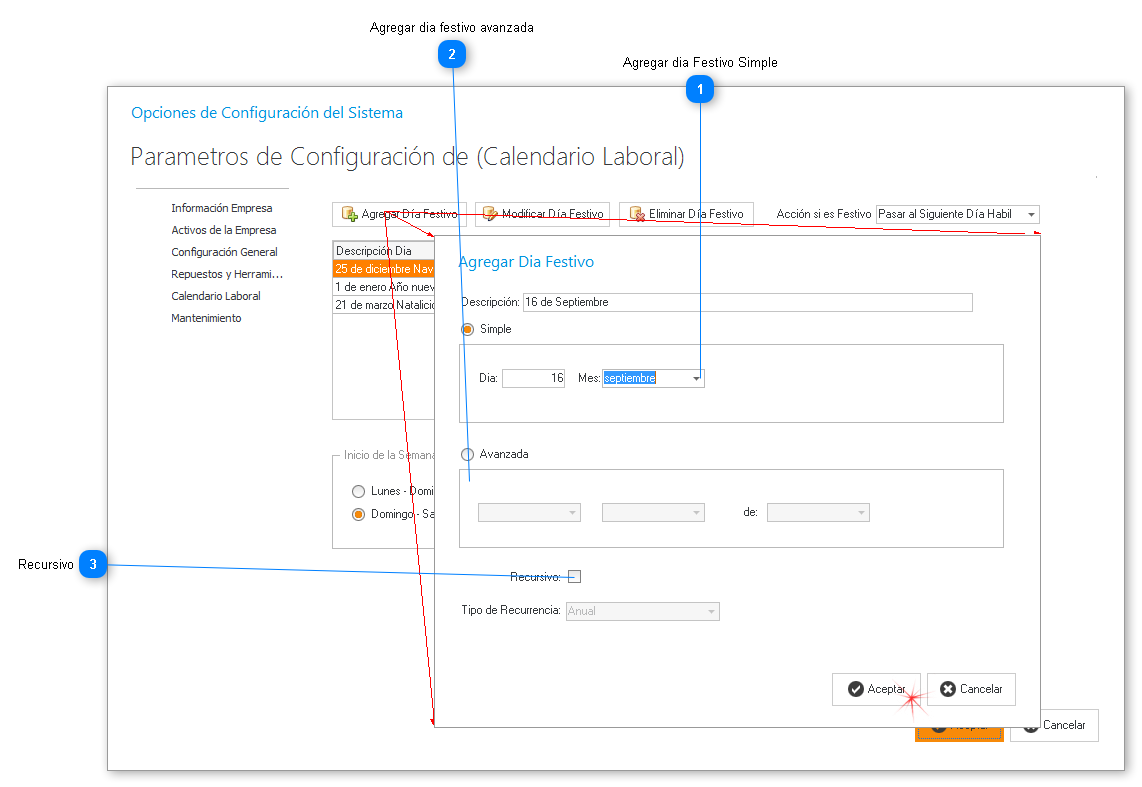1142x787 pixels.
Task: Open Información Empresa in the sidebar
Action: point(221,208)
